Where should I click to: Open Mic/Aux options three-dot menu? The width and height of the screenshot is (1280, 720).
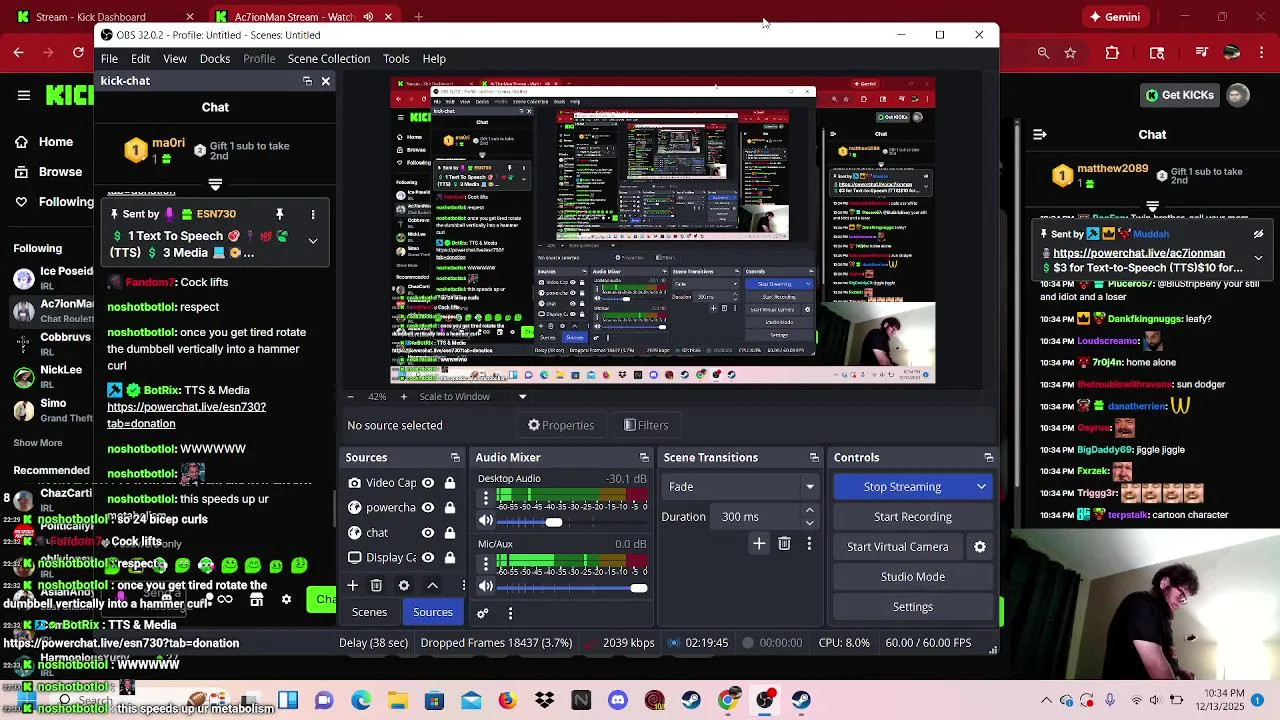486,564
